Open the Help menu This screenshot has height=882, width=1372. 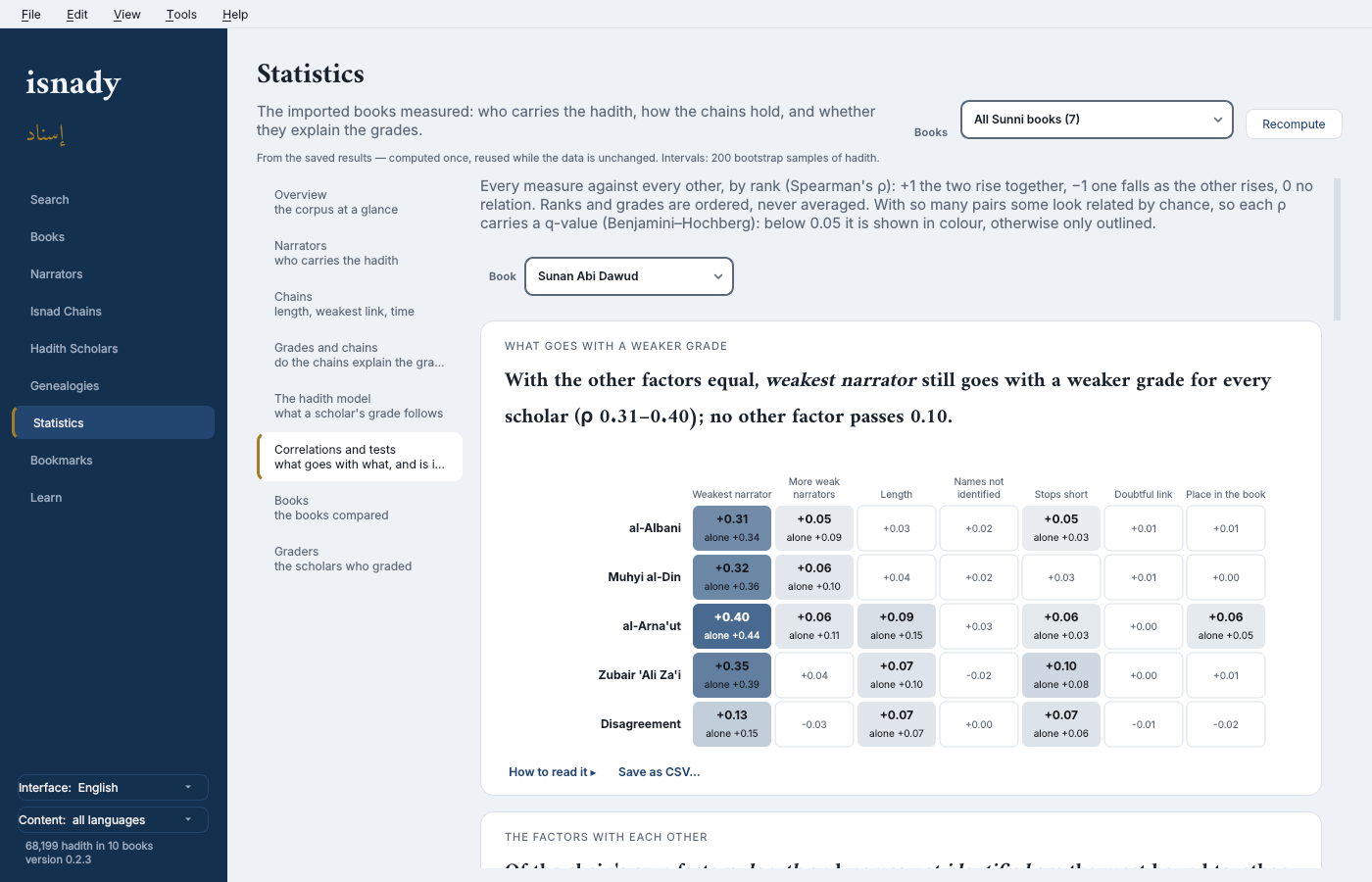(235, 15)
